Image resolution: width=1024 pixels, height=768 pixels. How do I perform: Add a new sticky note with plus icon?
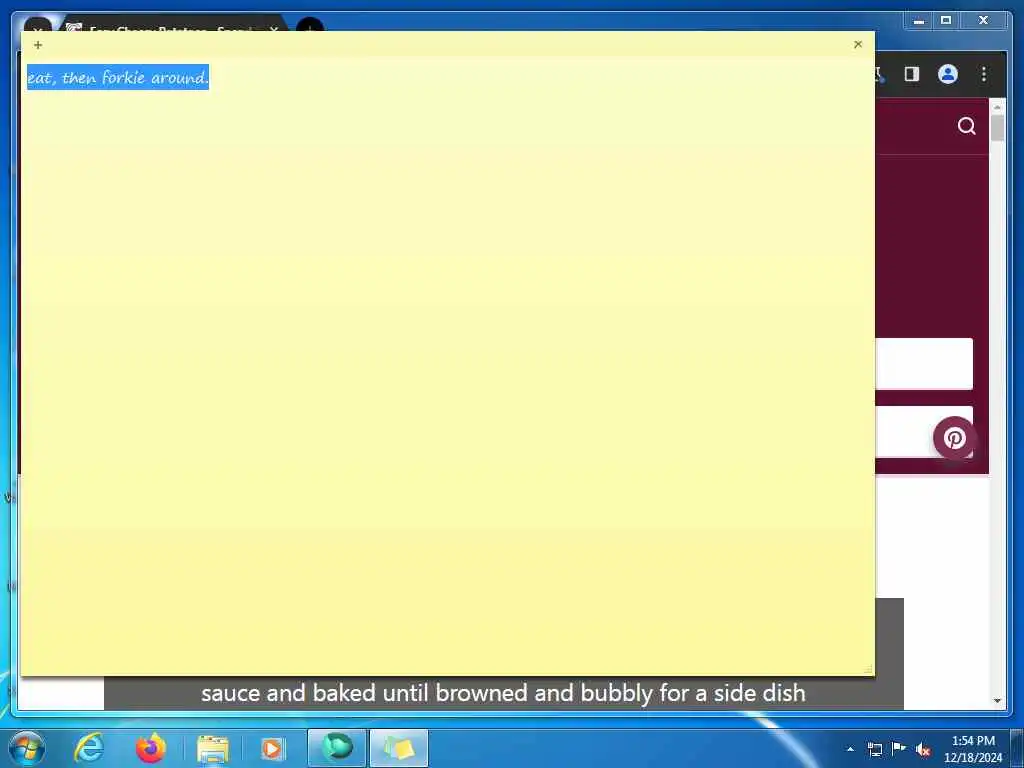(x=38, y=45)
